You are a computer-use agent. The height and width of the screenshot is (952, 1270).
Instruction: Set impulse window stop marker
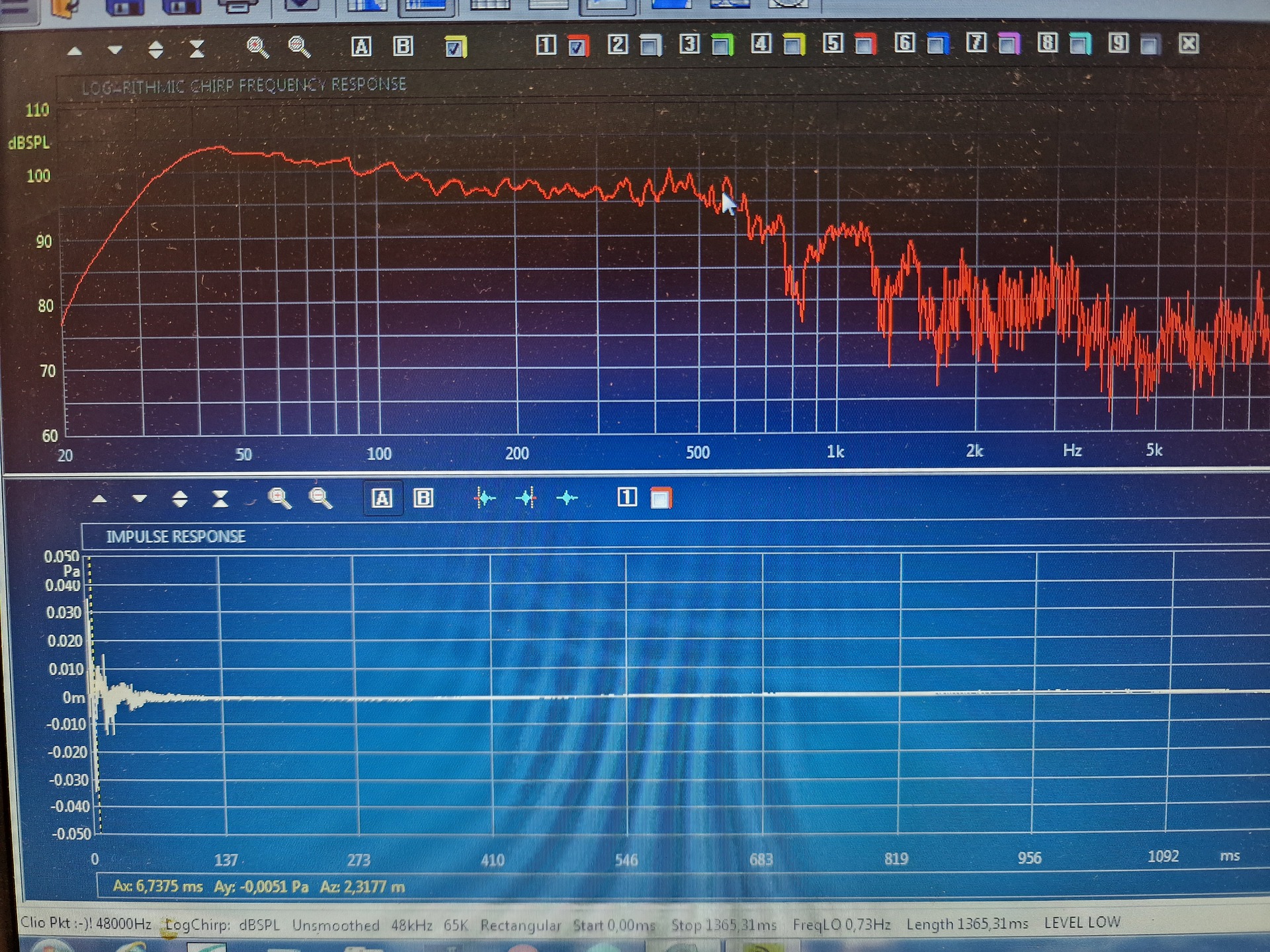527,498
